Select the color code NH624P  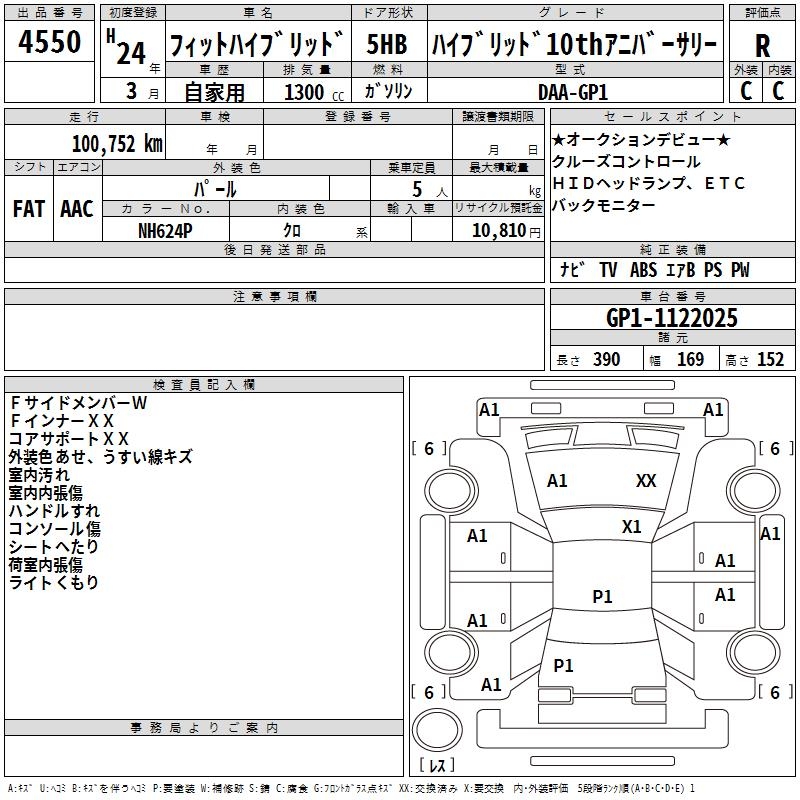tap(166, 230)
